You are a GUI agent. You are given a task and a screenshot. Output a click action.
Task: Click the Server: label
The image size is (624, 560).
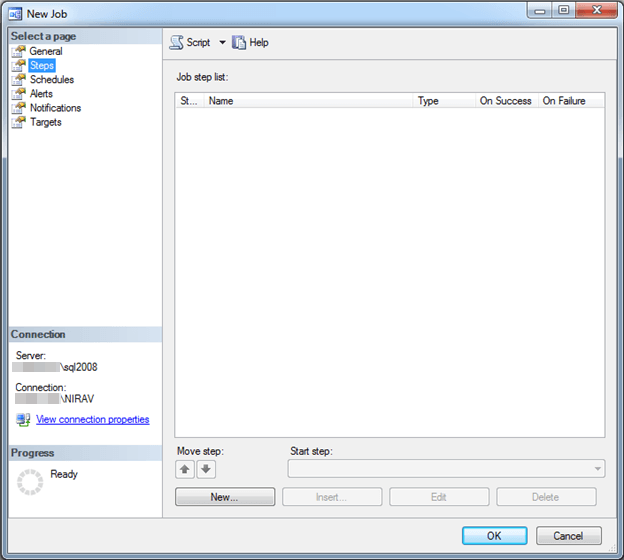pos(31,355)
